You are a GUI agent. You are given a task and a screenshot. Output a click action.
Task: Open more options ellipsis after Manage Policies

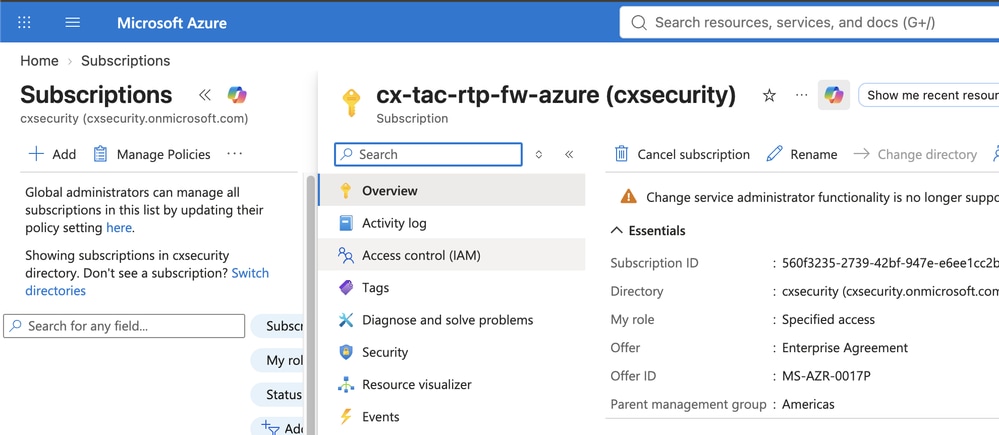coord(234,154)
